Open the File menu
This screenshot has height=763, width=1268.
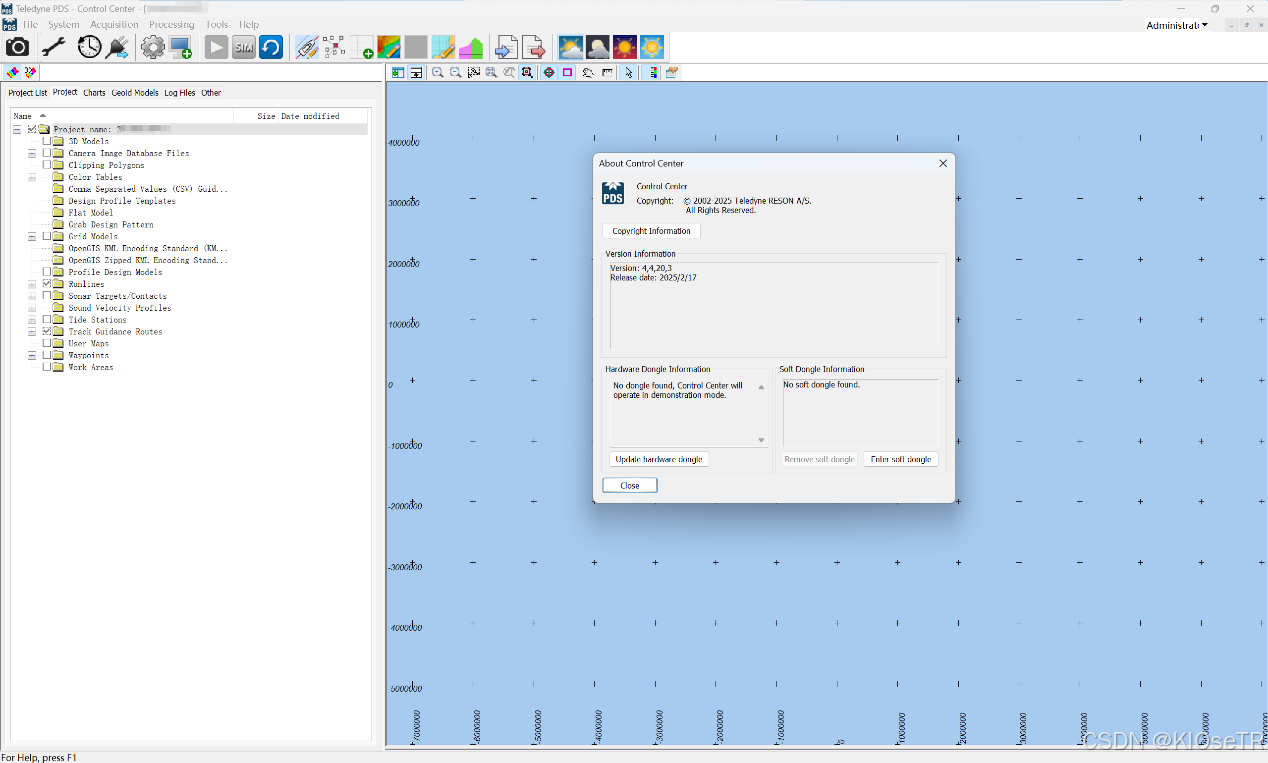29,24
